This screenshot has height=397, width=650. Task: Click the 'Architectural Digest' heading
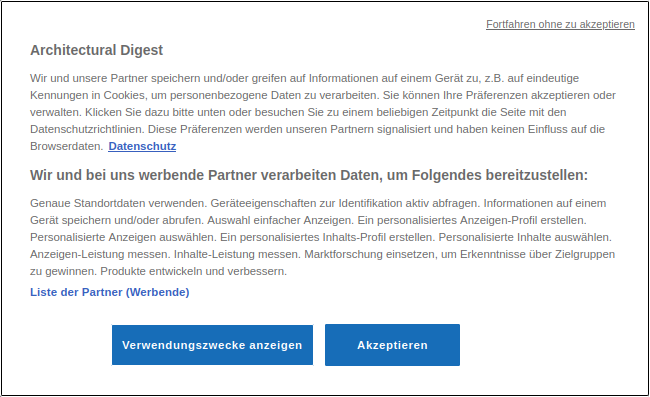tap(96, 50)
